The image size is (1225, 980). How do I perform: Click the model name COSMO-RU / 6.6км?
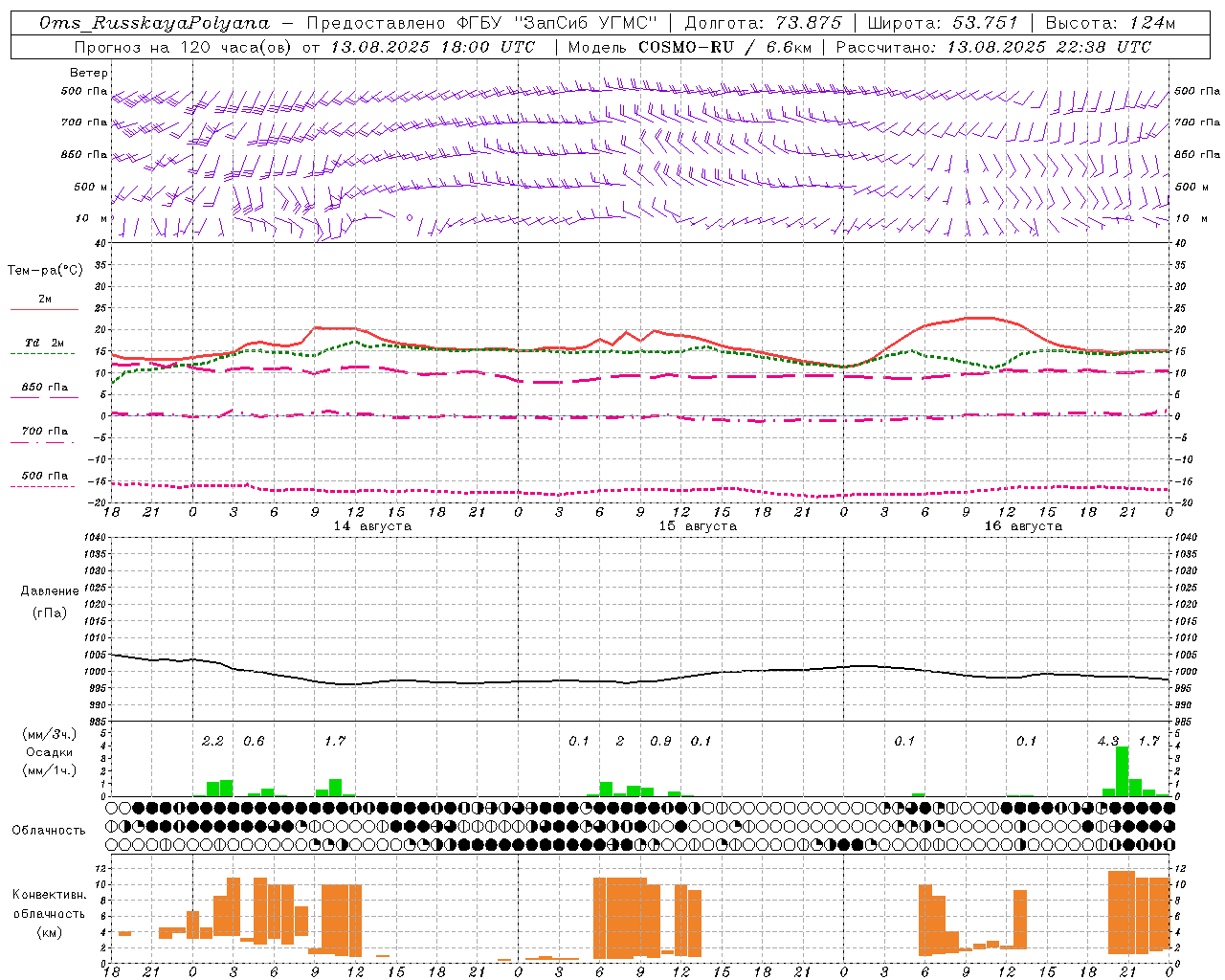[724, 47]
